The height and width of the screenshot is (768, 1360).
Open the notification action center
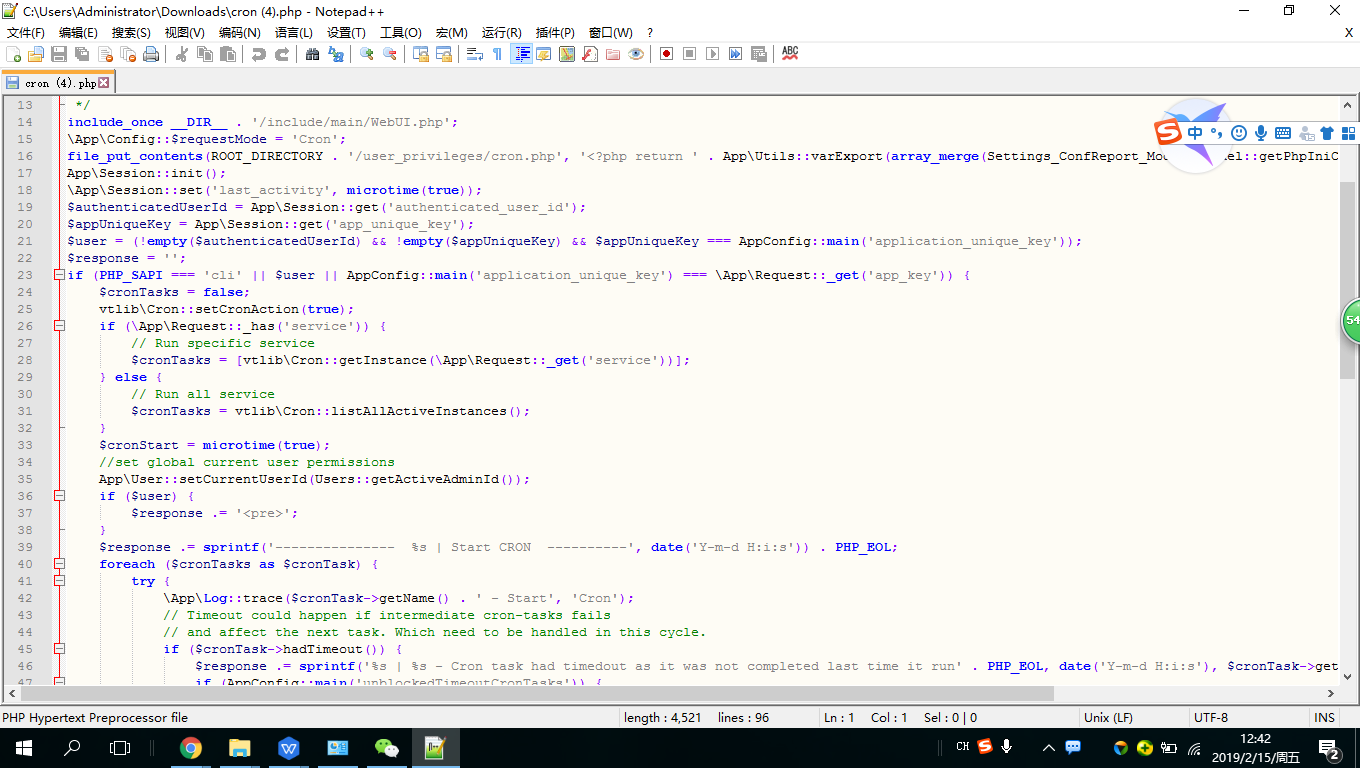[1330, 748]
